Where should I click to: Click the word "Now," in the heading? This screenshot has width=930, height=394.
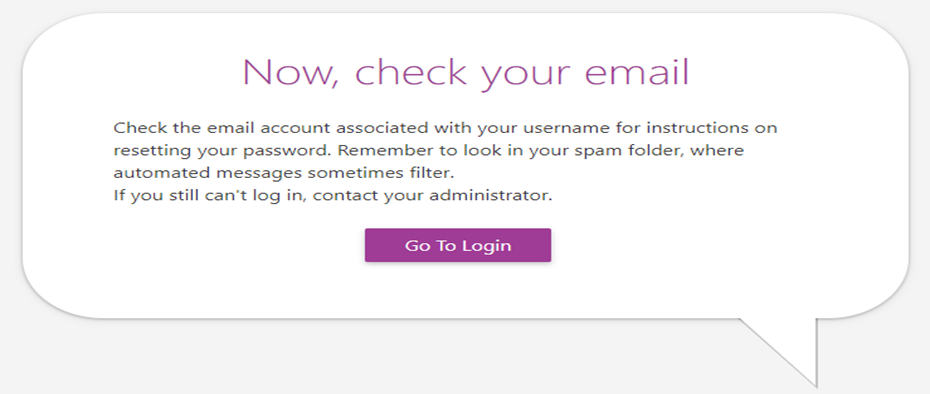point(291,72)
